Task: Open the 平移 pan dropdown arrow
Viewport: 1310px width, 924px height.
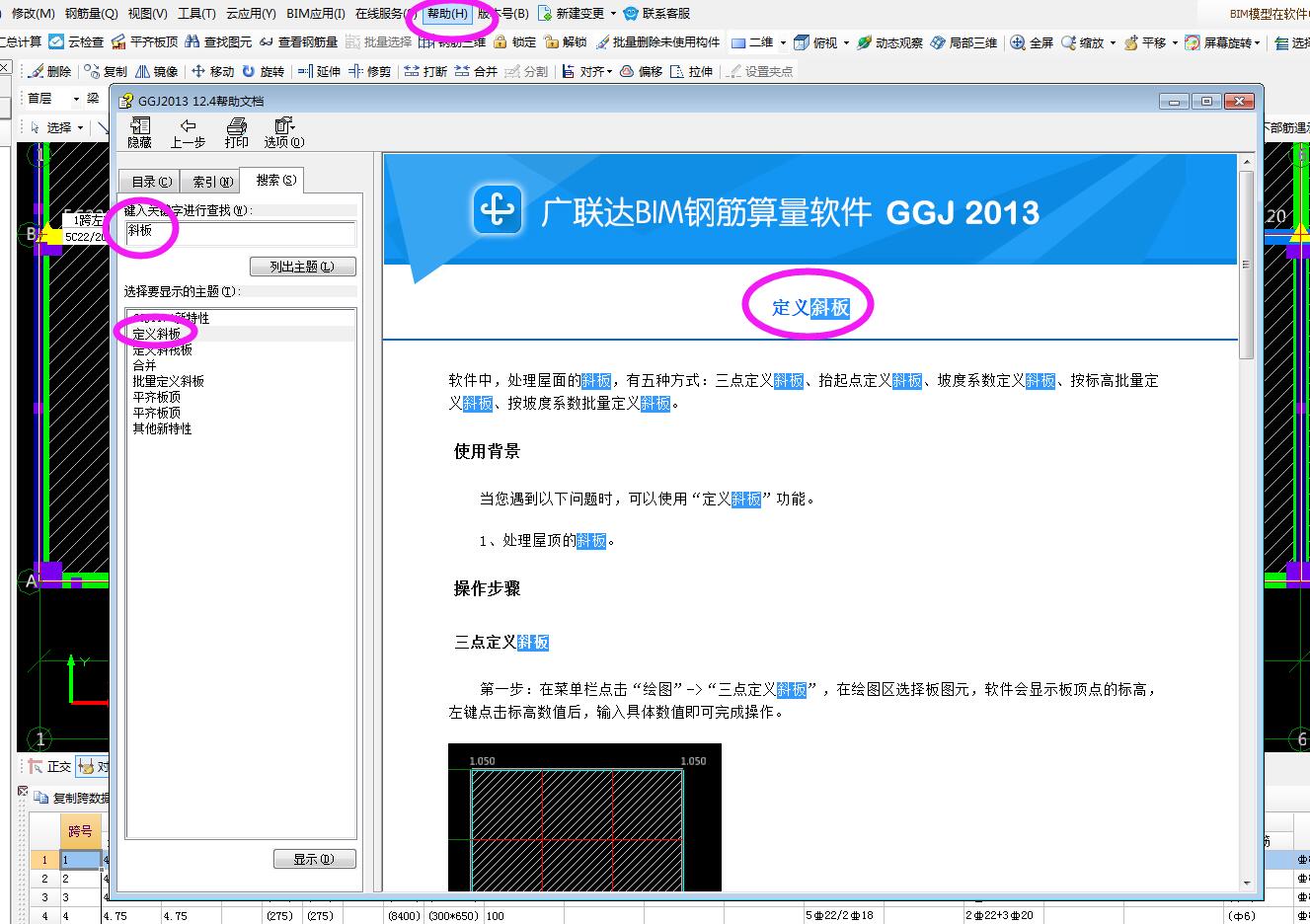Action: point(1175,42)
